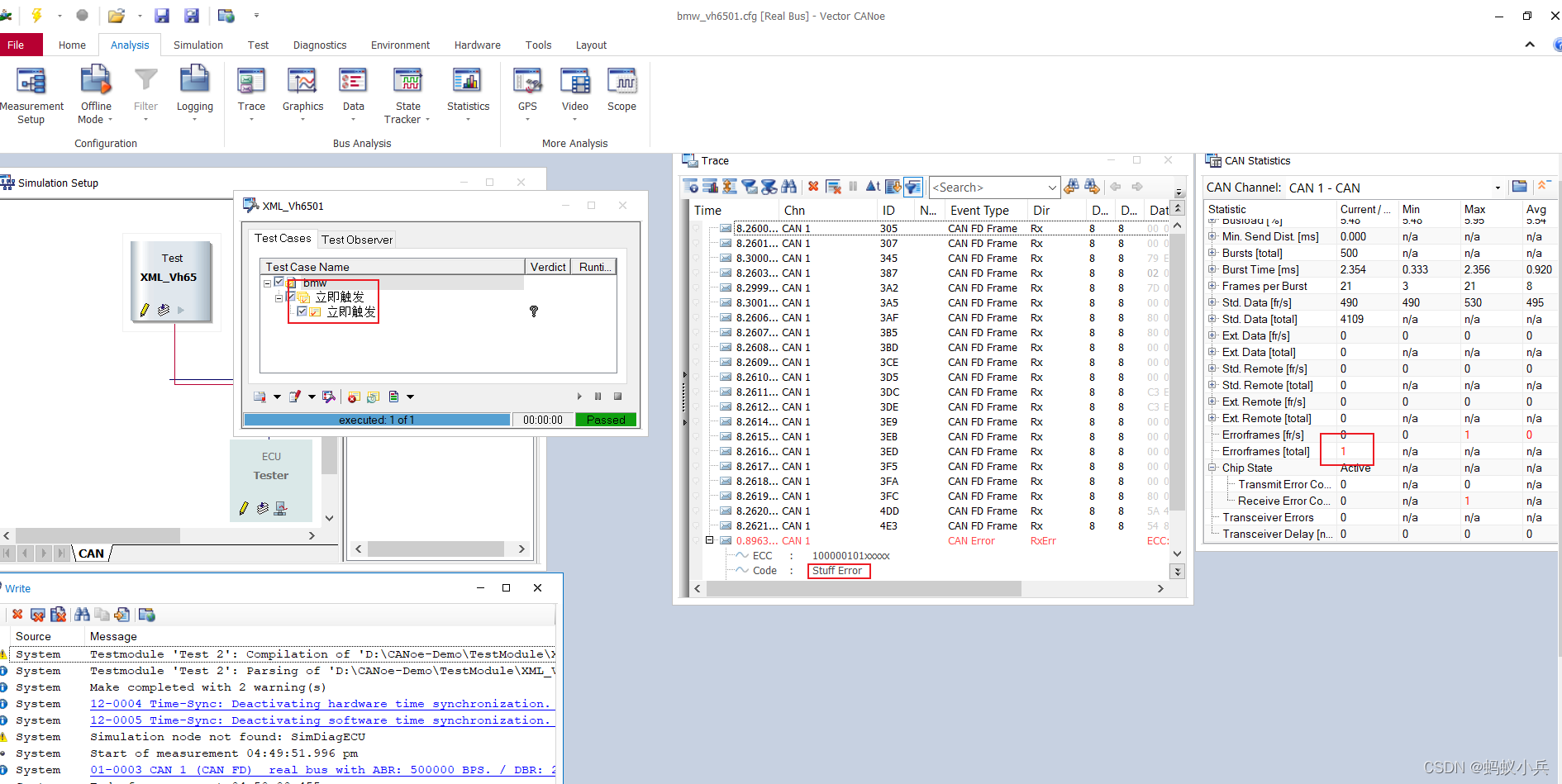Toggle the 立即触发 test case checkbox
This screenshot has height=784, width=1562.
point(302,311)
